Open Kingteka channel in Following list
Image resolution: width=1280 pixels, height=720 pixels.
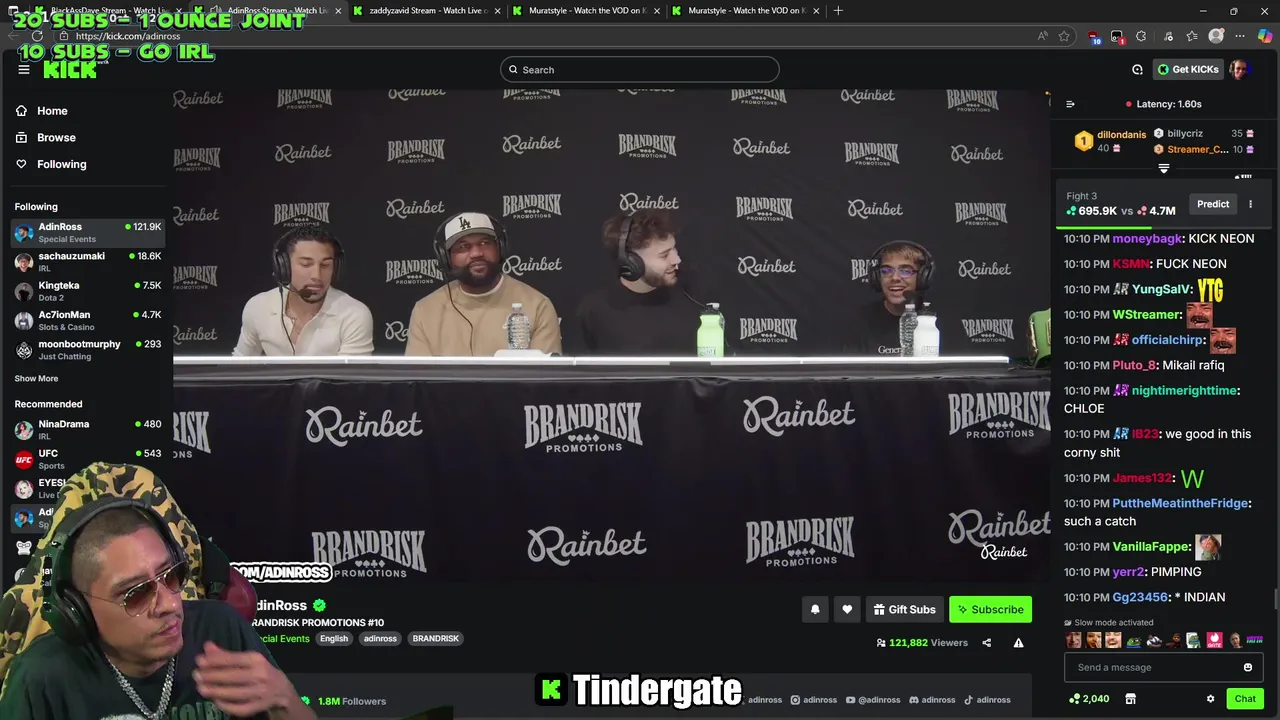88,290
